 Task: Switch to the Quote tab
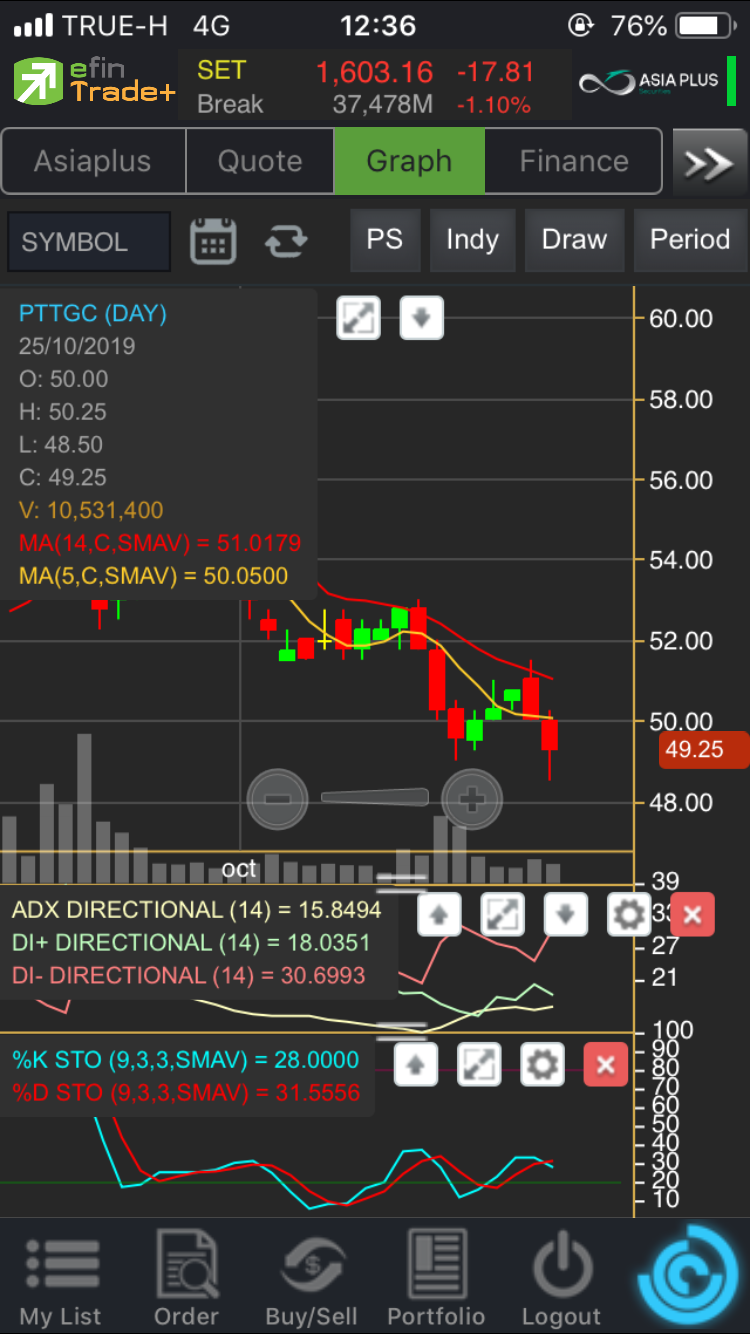(x=260, y=162)
